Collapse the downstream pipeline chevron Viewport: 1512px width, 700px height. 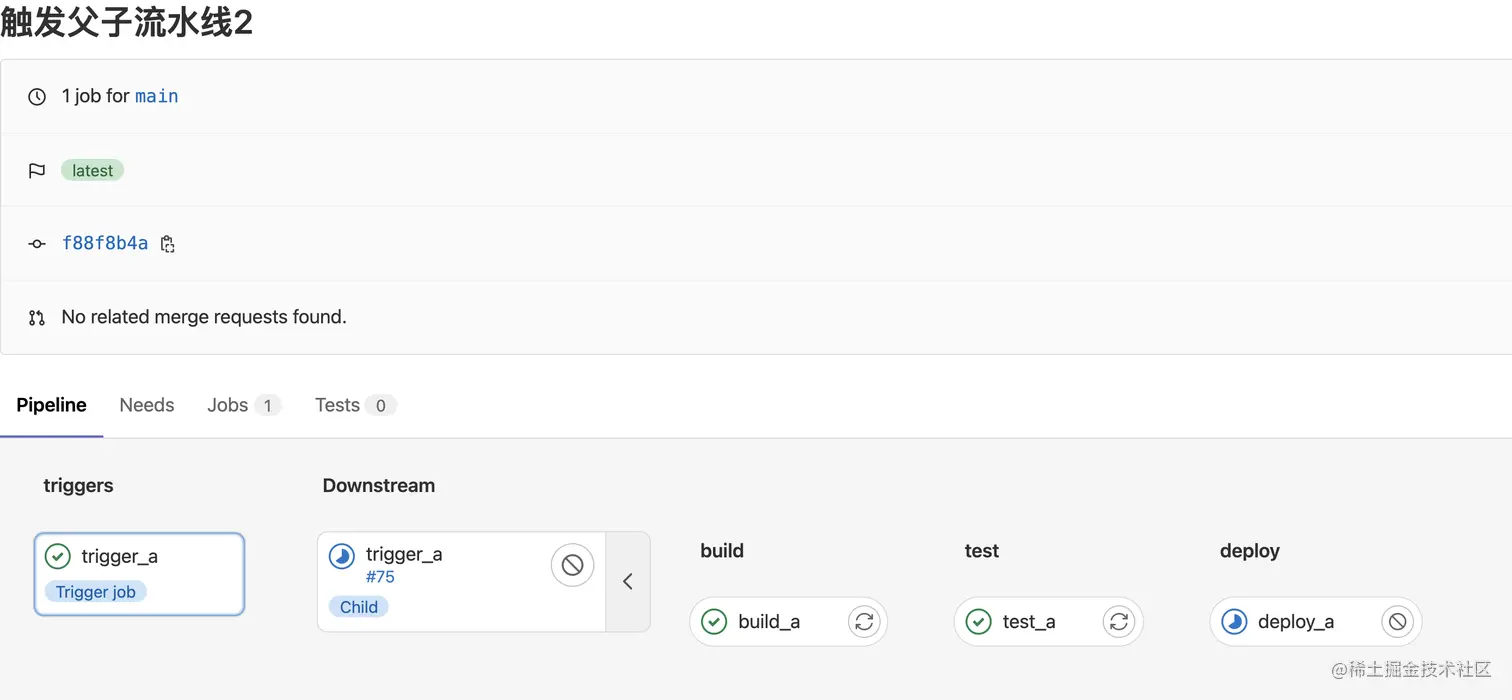point(628,581)
